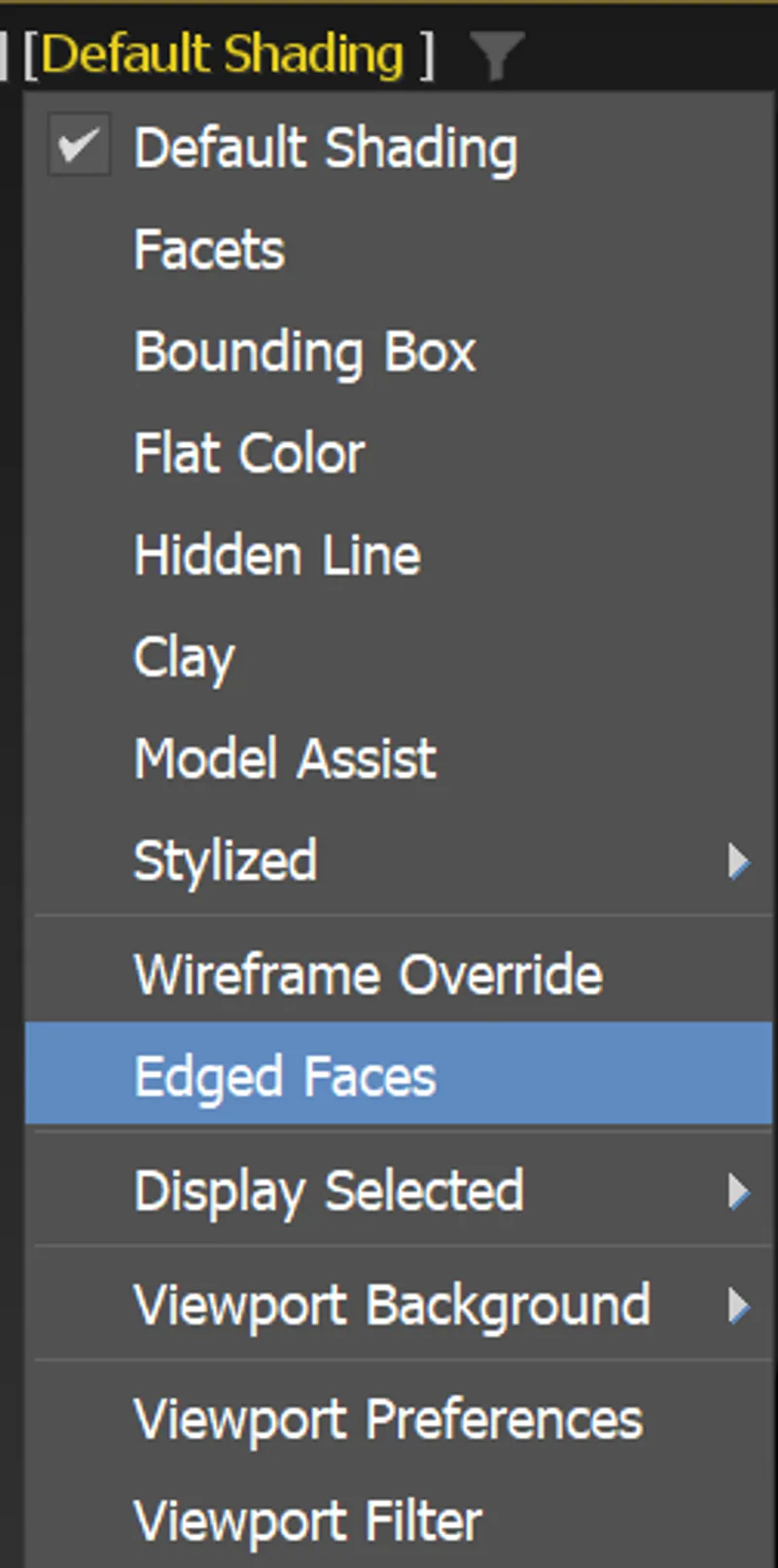Viewport: 778px width, 1568px height.
Task: Enable Hidden Line shading
Action: pyautogui.click(x=277, y=555)
